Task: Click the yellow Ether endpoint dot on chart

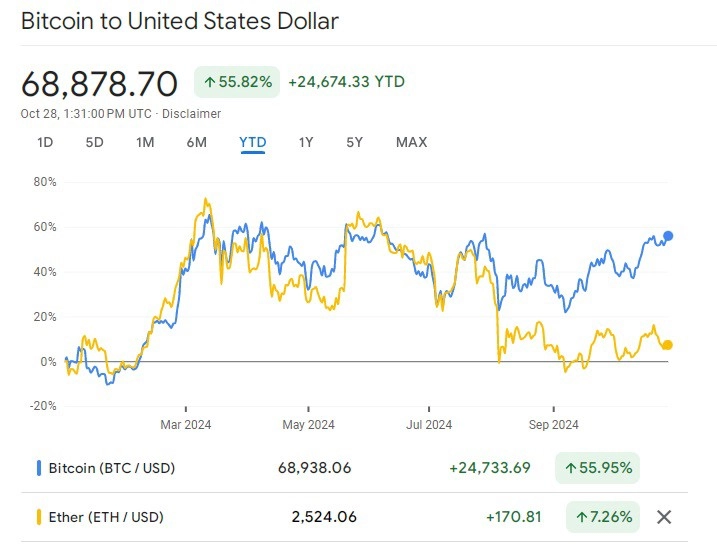Action: (x=668, y=345)
